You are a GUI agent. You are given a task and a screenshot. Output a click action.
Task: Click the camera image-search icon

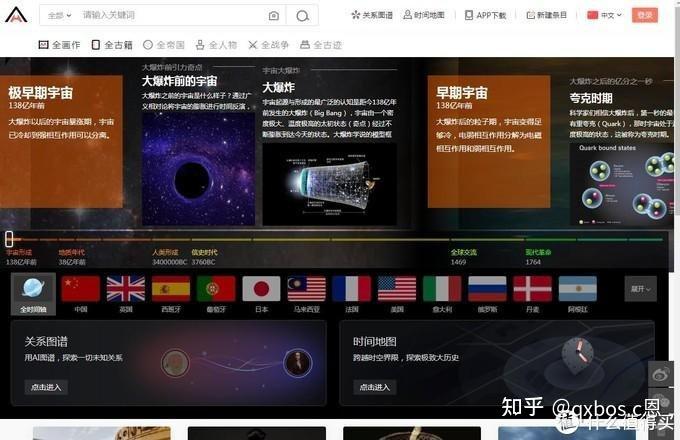coord(274,16)
